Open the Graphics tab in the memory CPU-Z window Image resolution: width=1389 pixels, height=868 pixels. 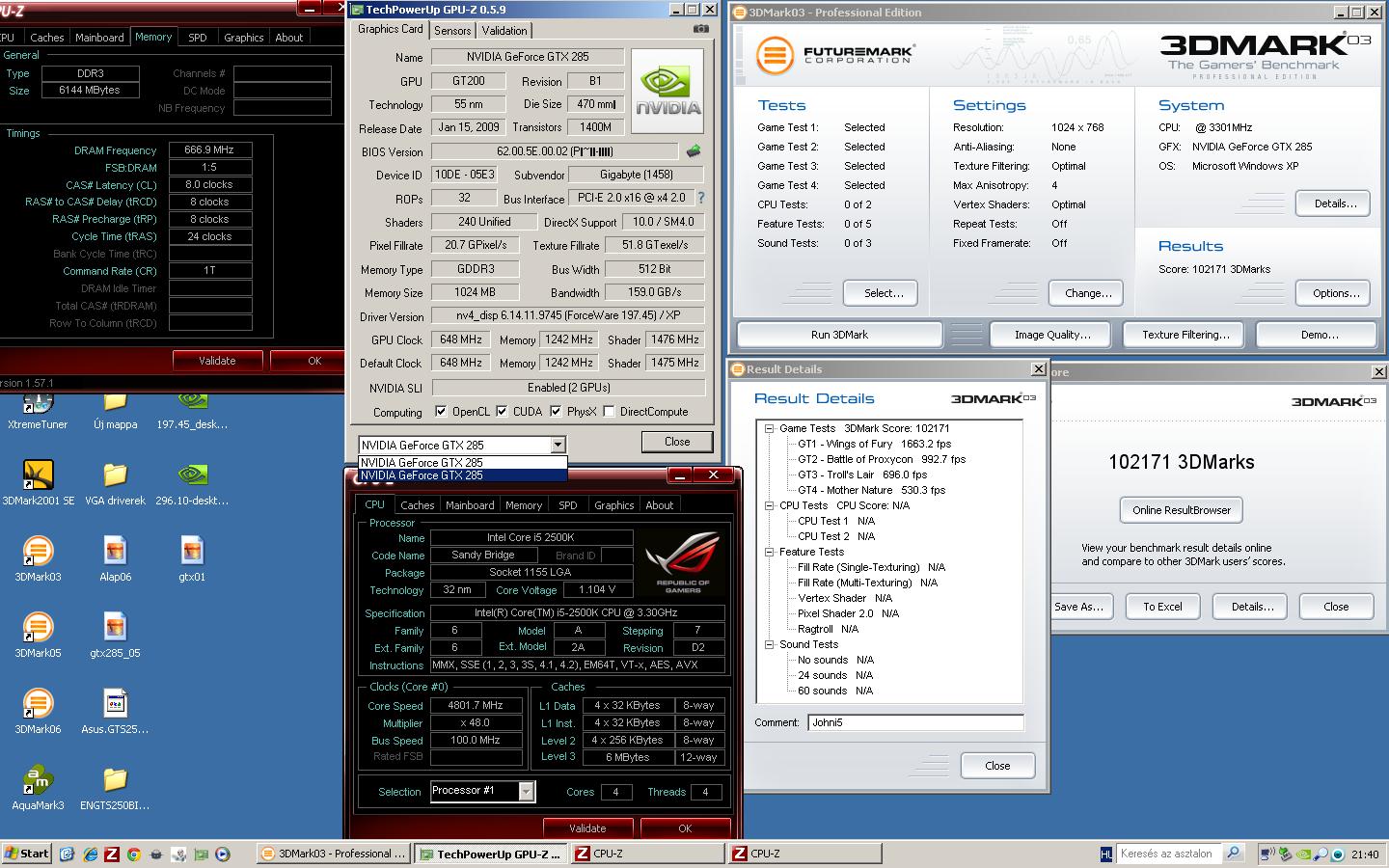[243, 38]
